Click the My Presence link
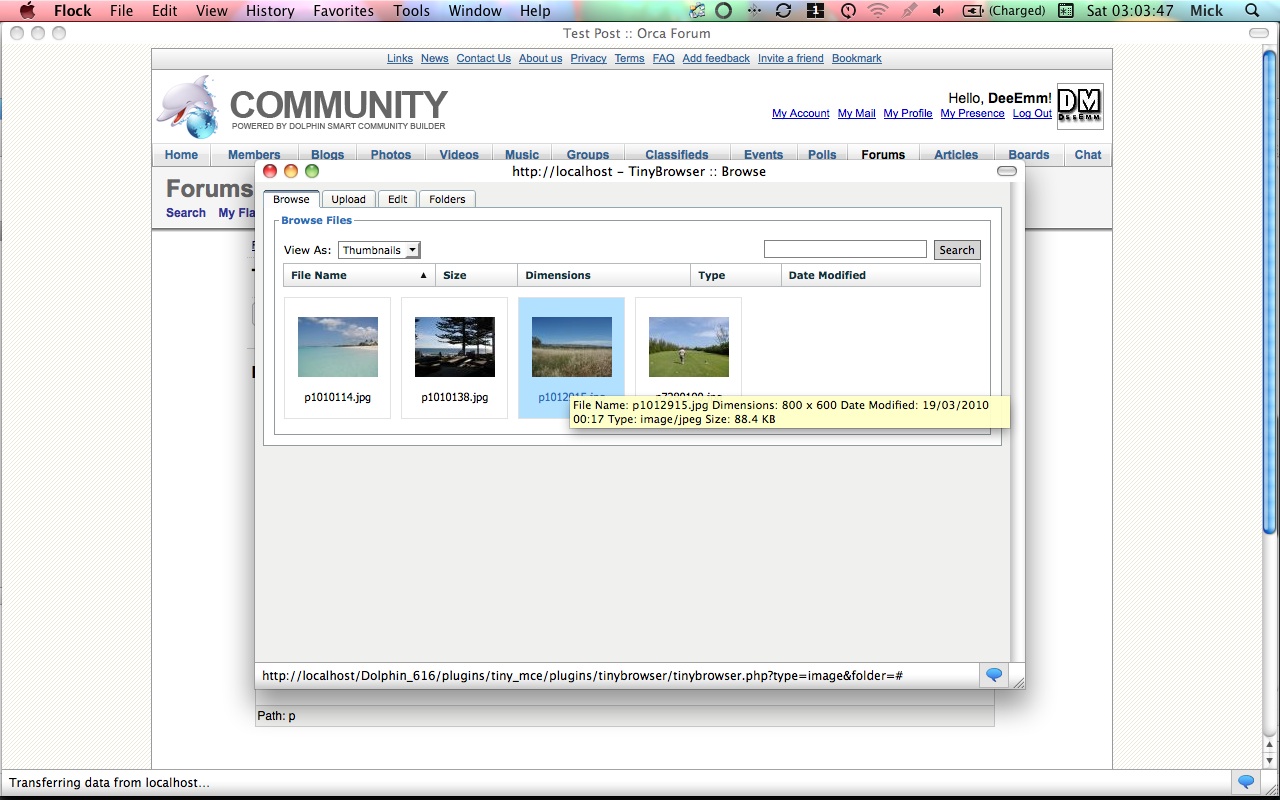1280x800 pixels. pos(973,113)
